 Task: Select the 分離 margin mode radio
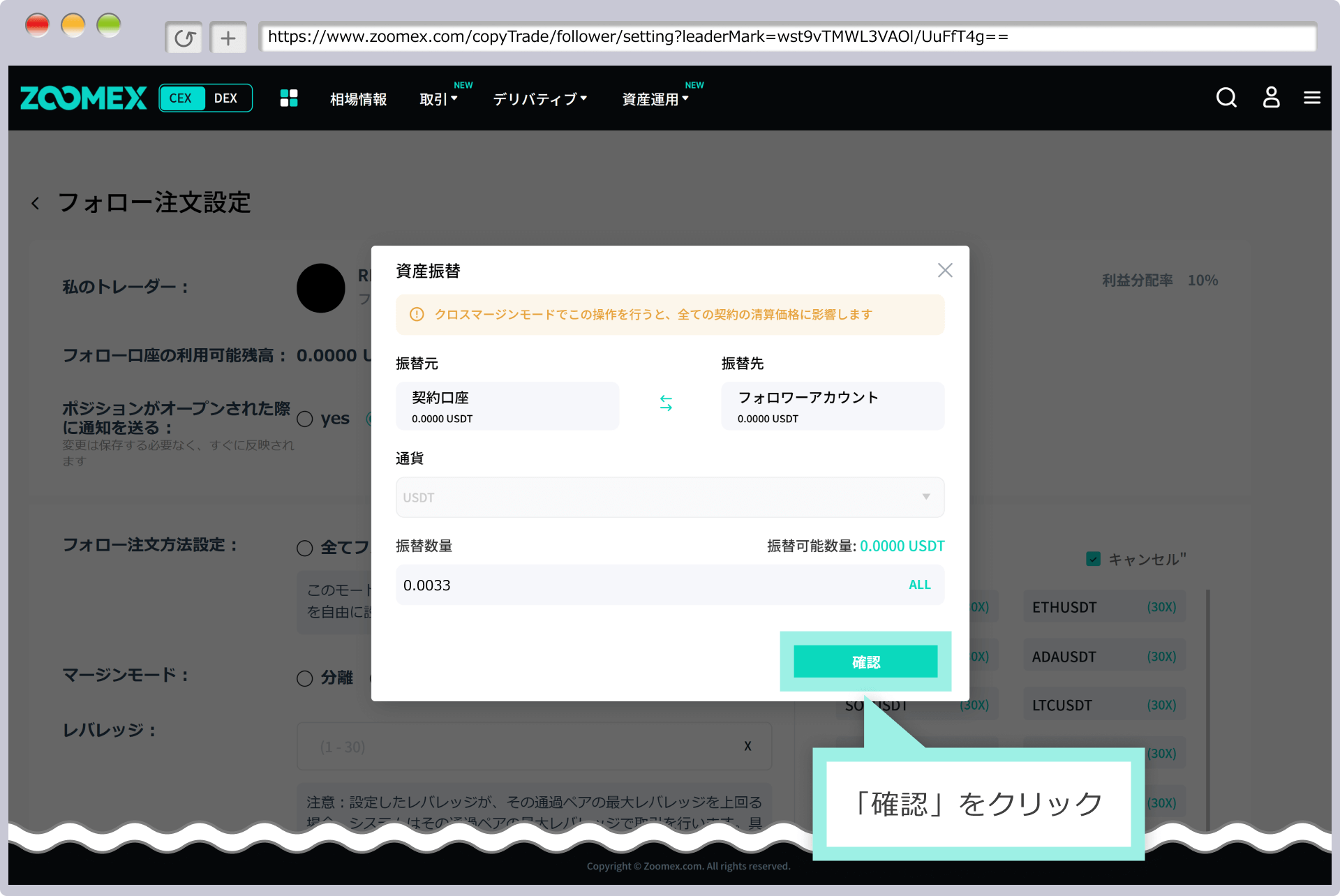coord(305,678)
